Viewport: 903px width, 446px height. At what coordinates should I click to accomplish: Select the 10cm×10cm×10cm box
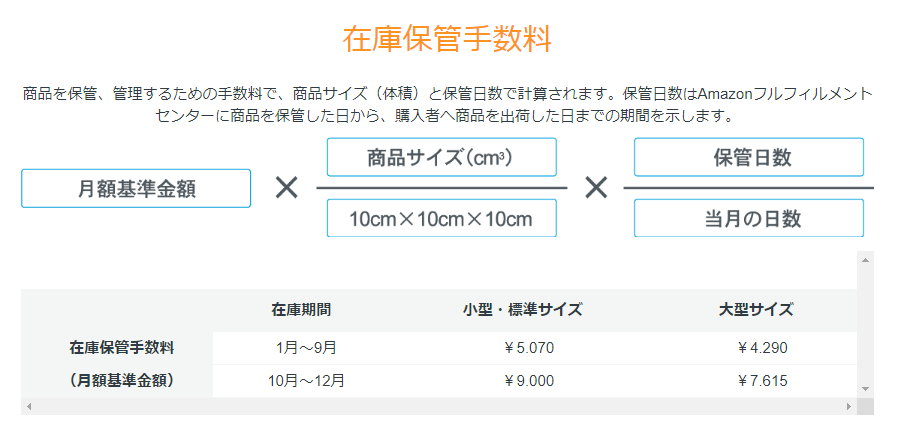441,218
